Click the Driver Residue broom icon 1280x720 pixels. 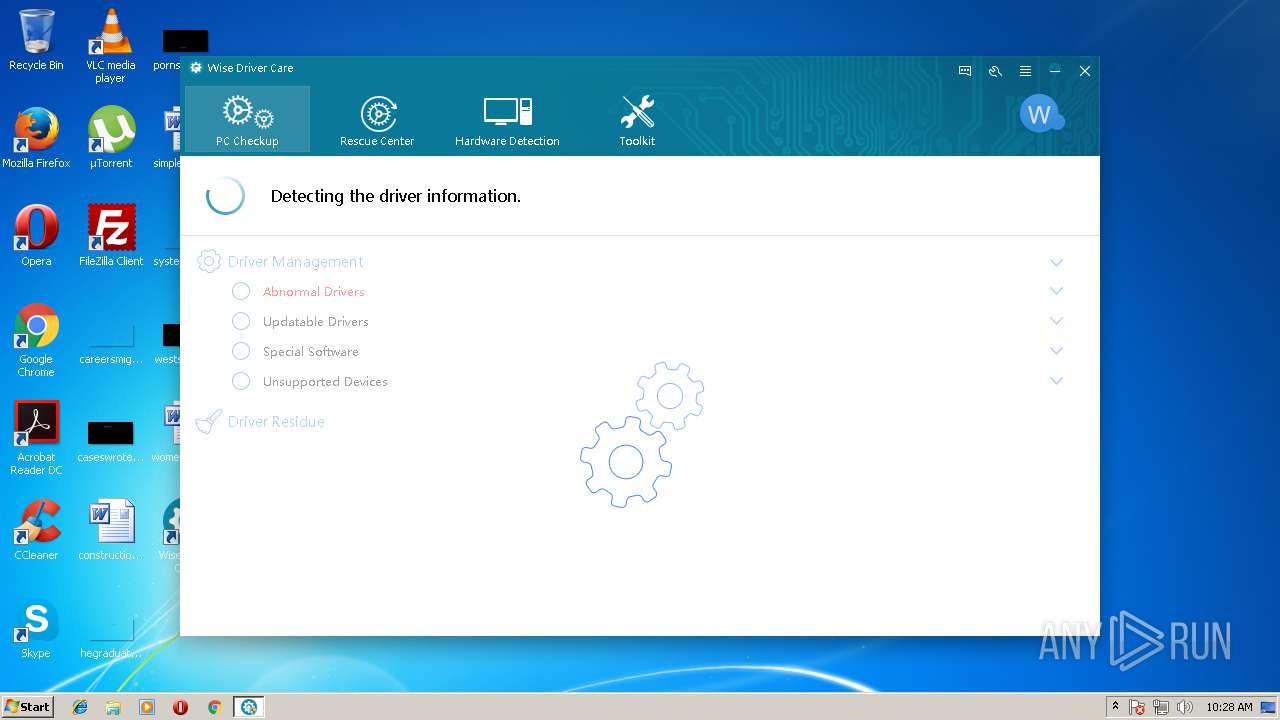pos(208,422)
